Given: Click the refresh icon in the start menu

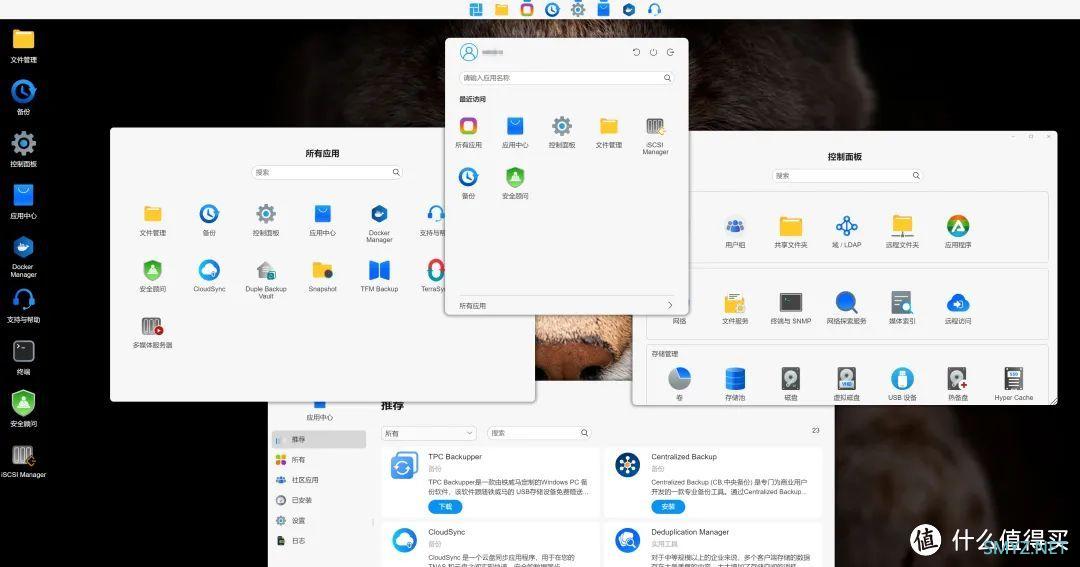Looking at the screenshot, I should coord(636,52).
